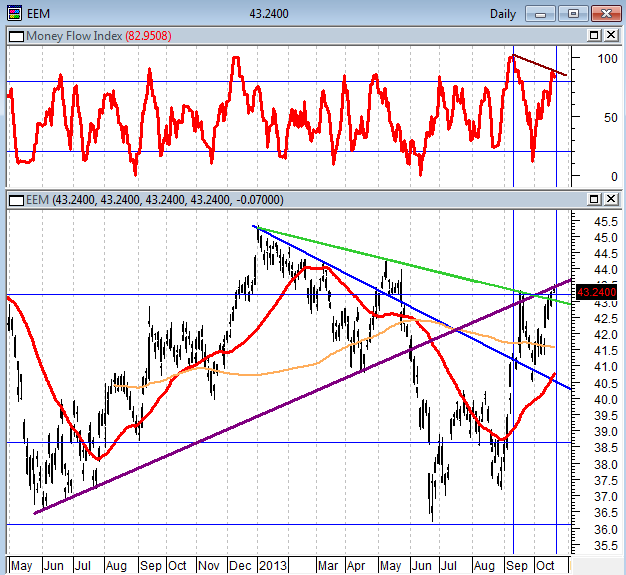Click the EEM ticker symbol in title bar
The image size is (626, 575).
(x=38, y=14)
